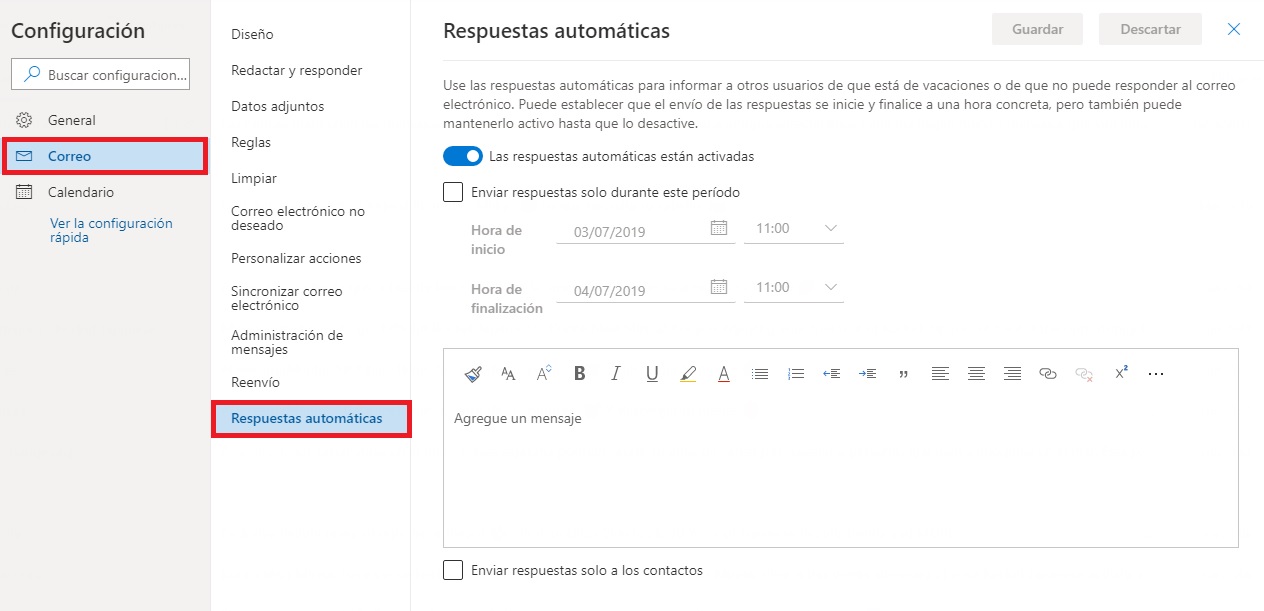Apply superscript formatting
This screenshot has height=611, width=1264.
tap(1120, 373)
